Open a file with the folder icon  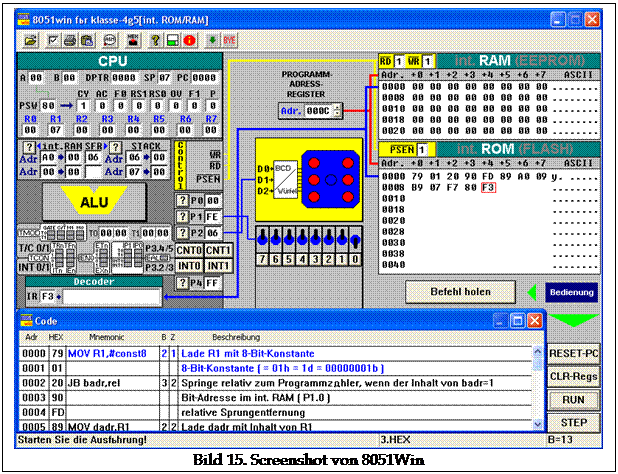tap(31, 40)
